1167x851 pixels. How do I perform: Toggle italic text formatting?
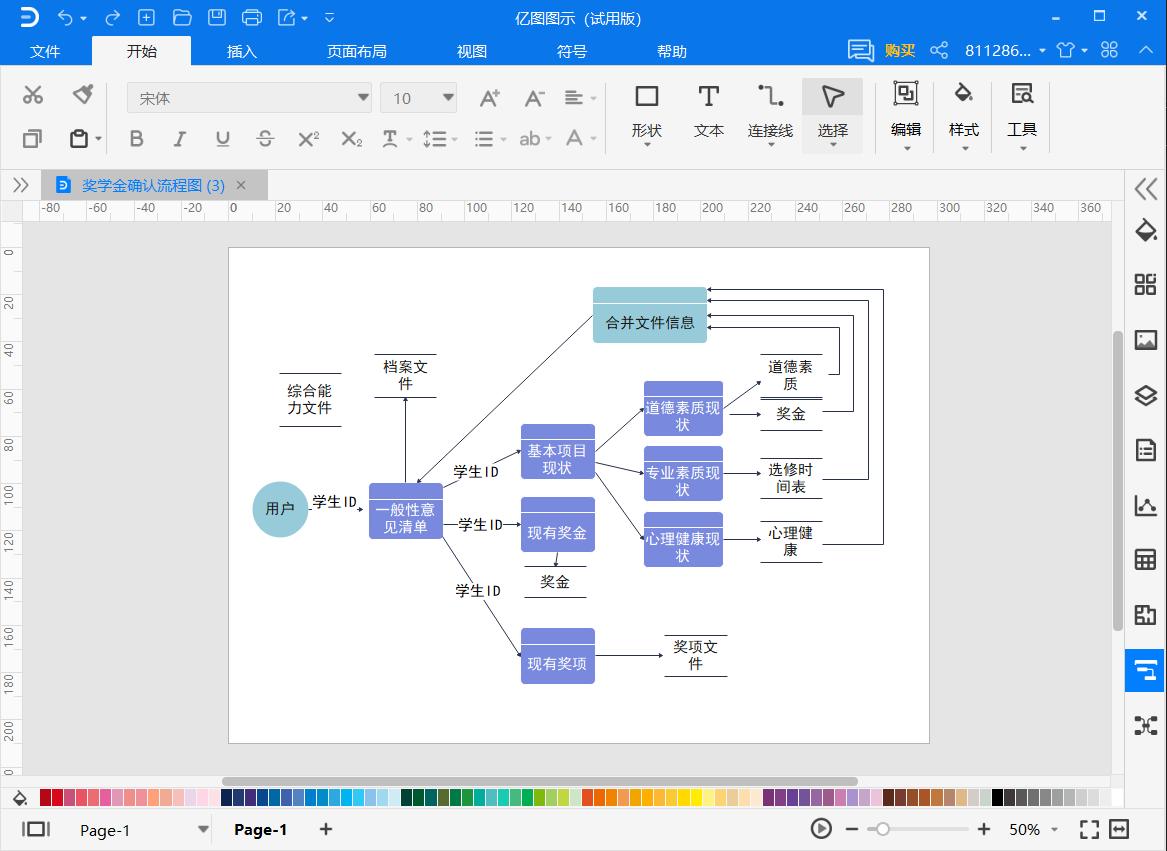click(180, 139)
